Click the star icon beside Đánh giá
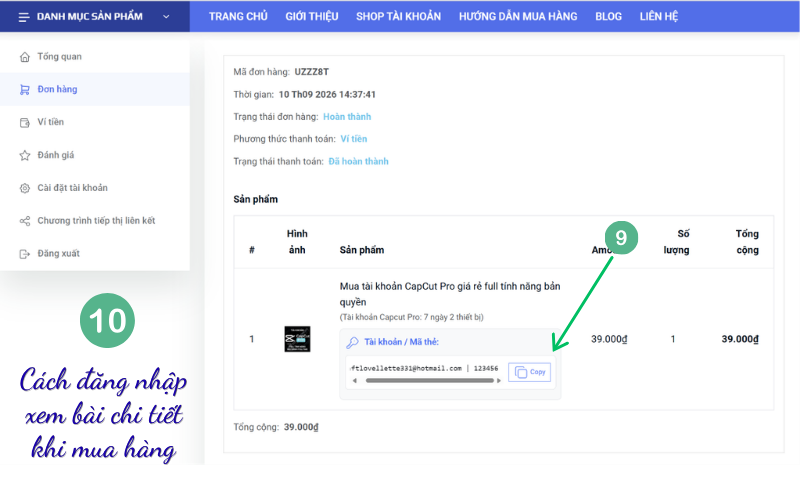Image resolution: width=800 pixels, height=500 pixels. (24, 155)
